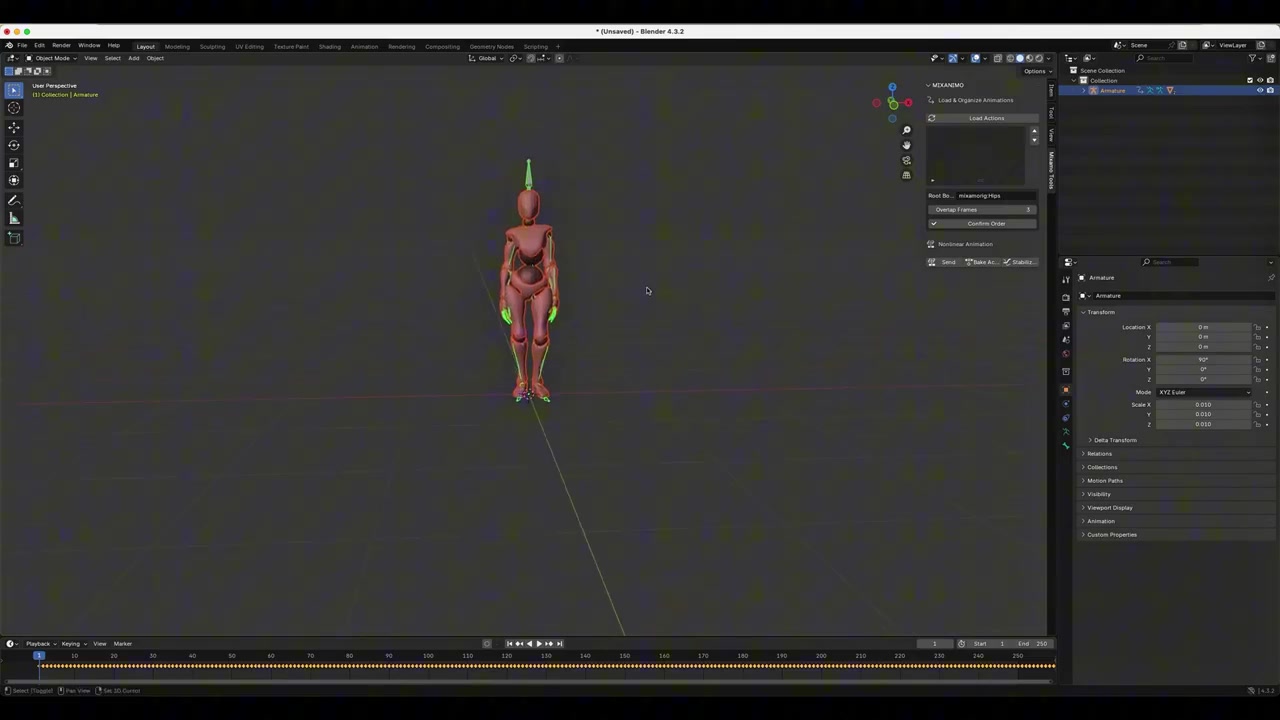
Task: Select the Rotate tool
Action: [14, 145]
